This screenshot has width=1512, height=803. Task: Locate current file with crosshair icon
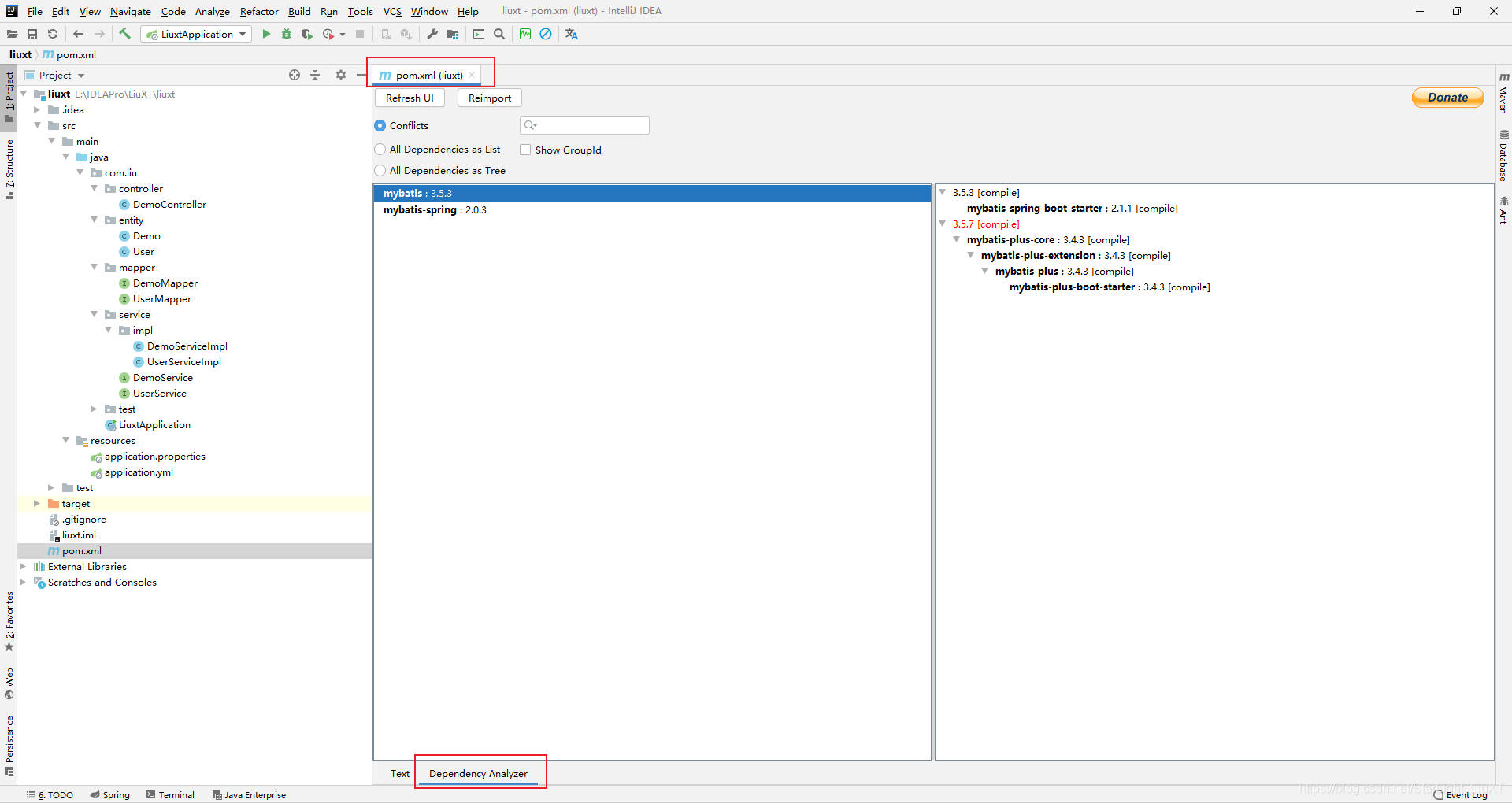295,75
